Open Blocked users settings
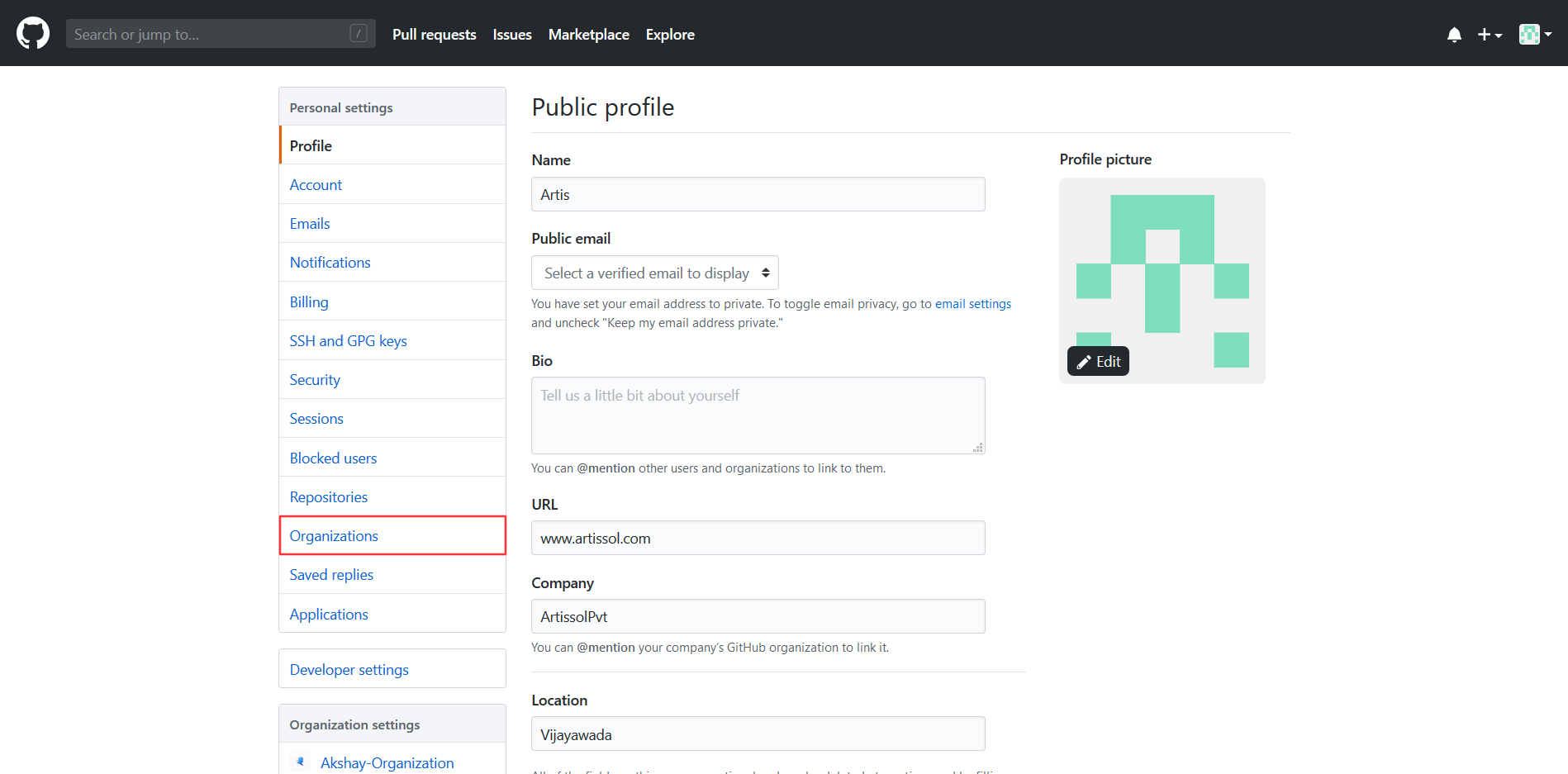The image size is (1568, 774). [392, 458]
